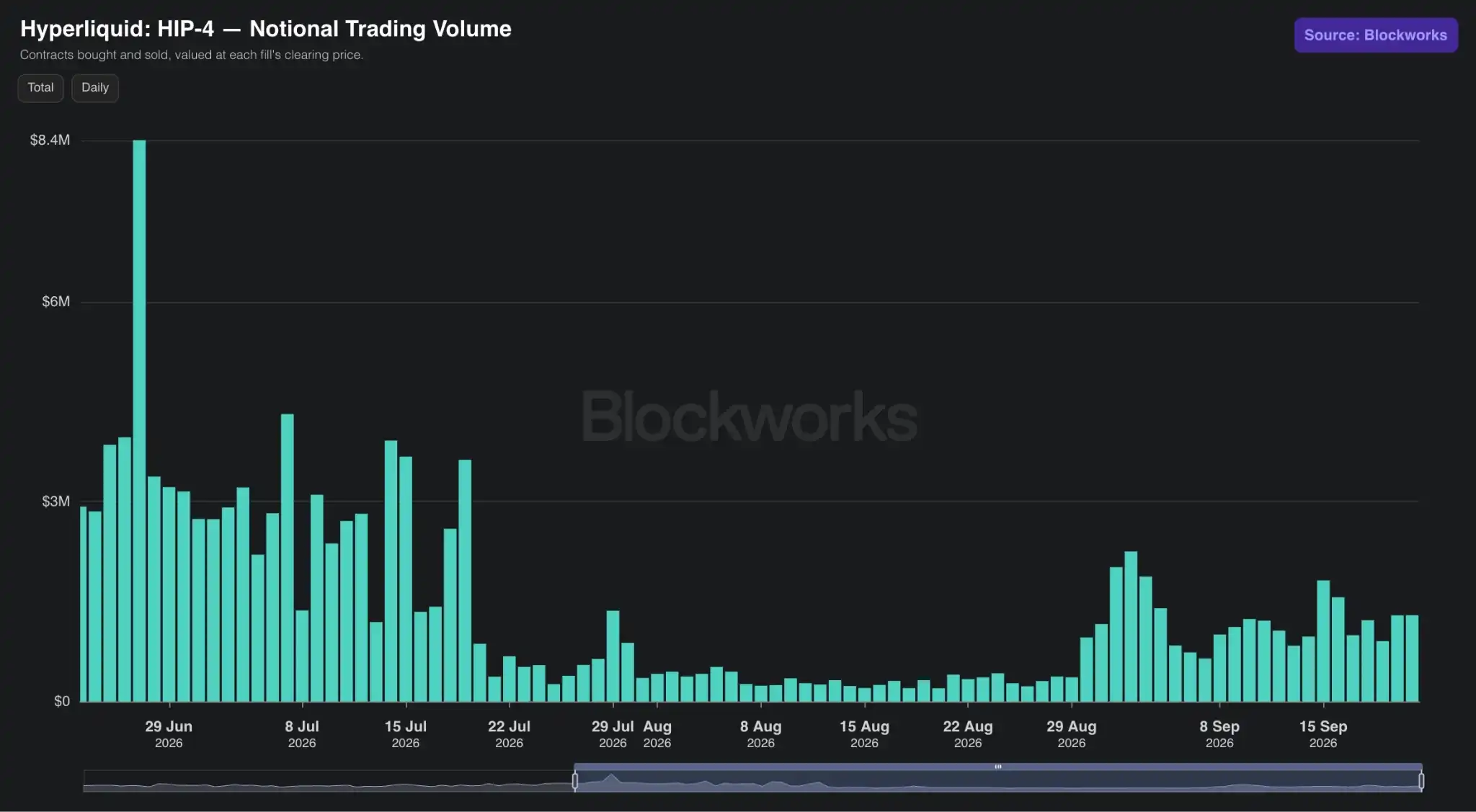The width and height of the screenshot is (1476, 812).
Task: Click the Blockworks watermark logo
Action: click(750, 416)
